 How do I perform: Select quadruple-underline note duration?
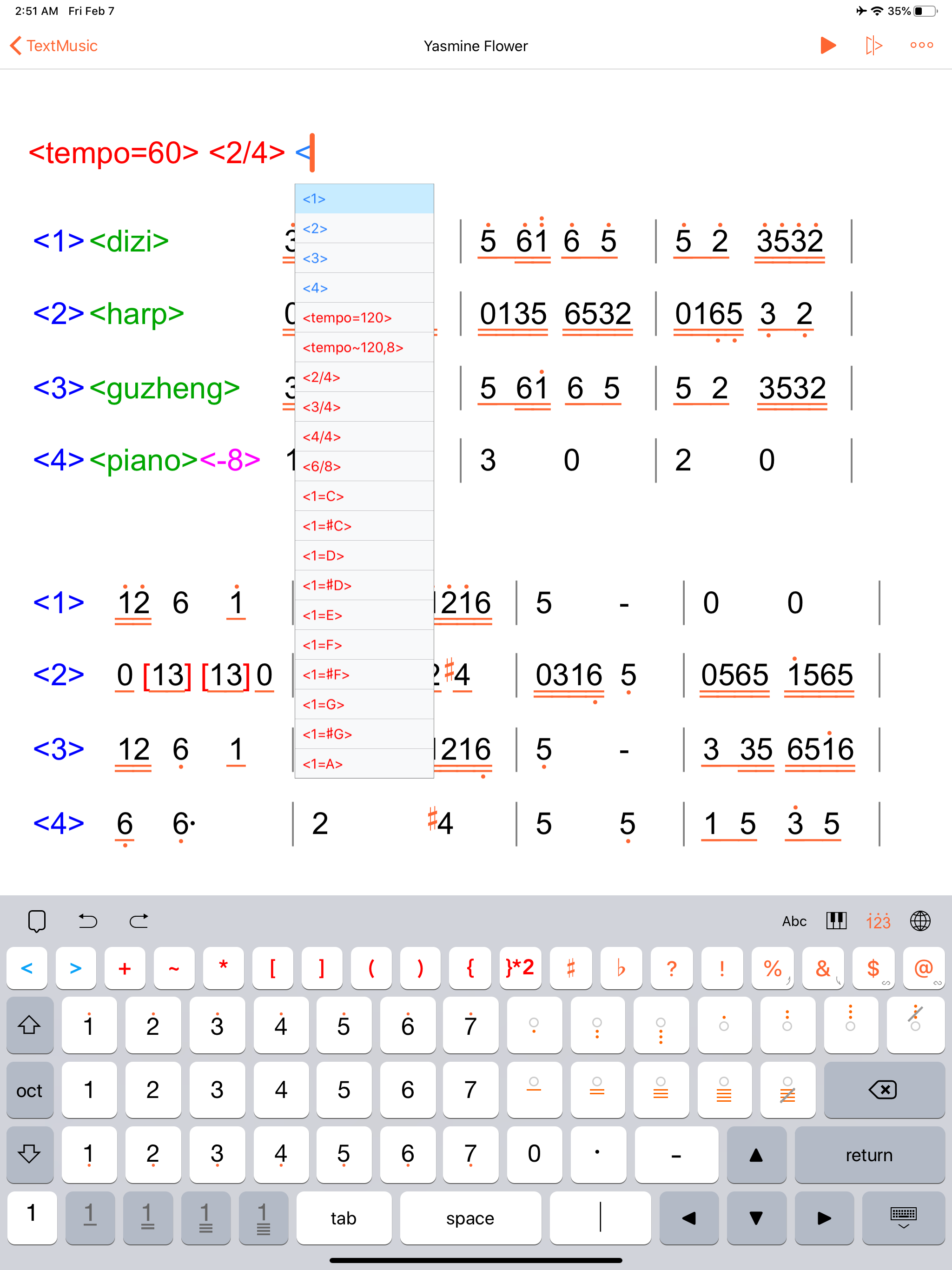(263, 1218)
